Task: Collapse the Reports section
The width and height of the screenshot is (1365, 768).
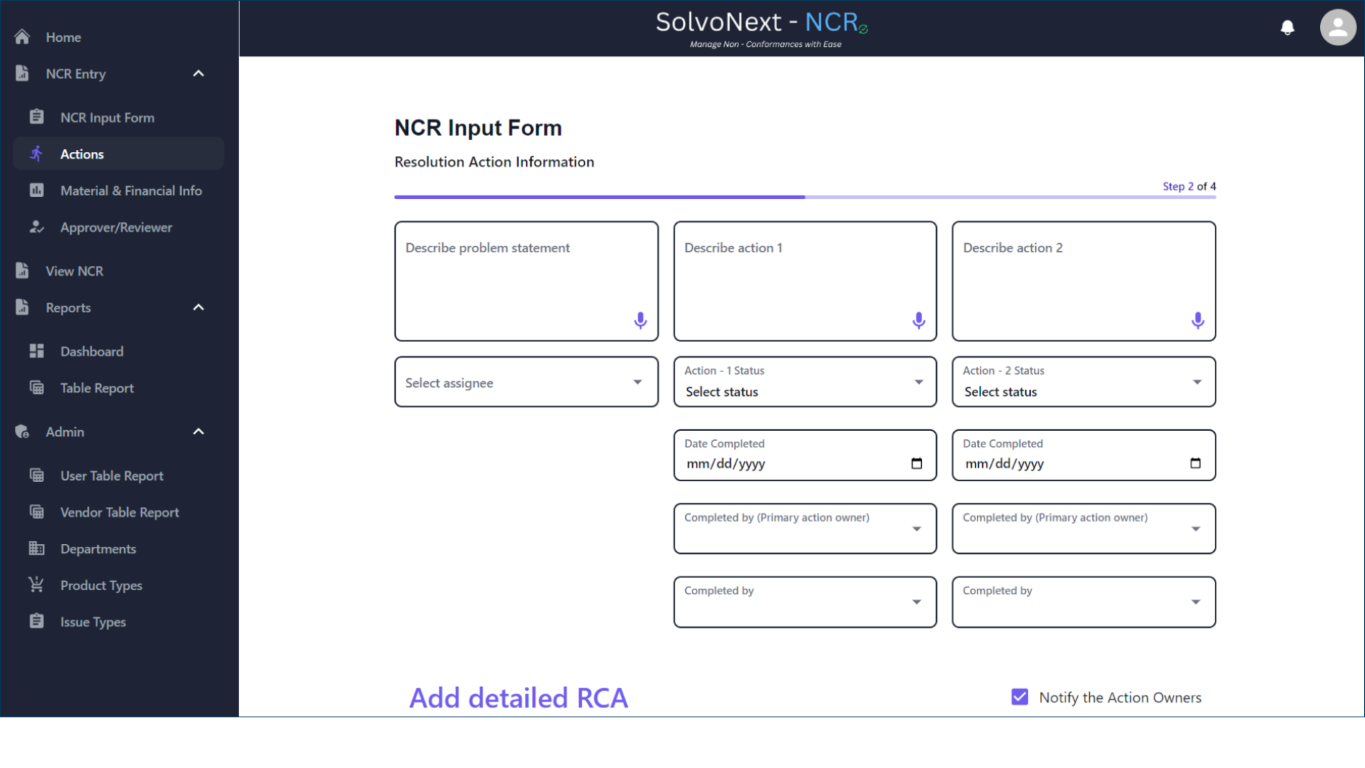Action: point(198,308)
